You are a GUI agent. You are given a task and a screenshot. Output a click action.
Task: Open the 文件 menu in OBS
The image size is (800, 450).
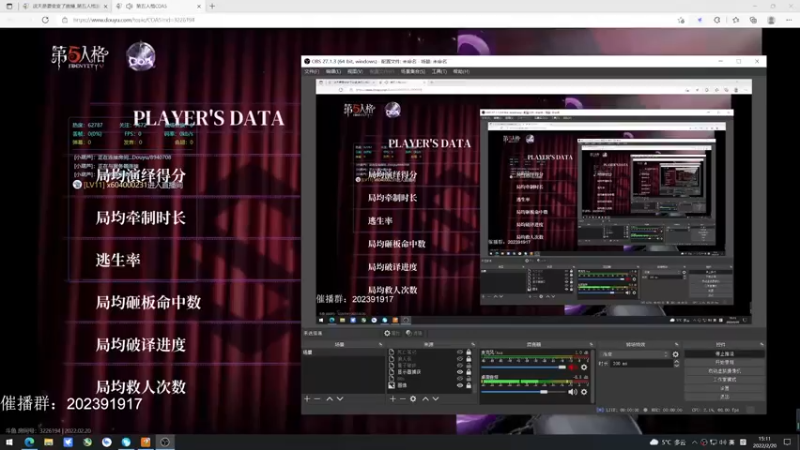coord(311,71)
